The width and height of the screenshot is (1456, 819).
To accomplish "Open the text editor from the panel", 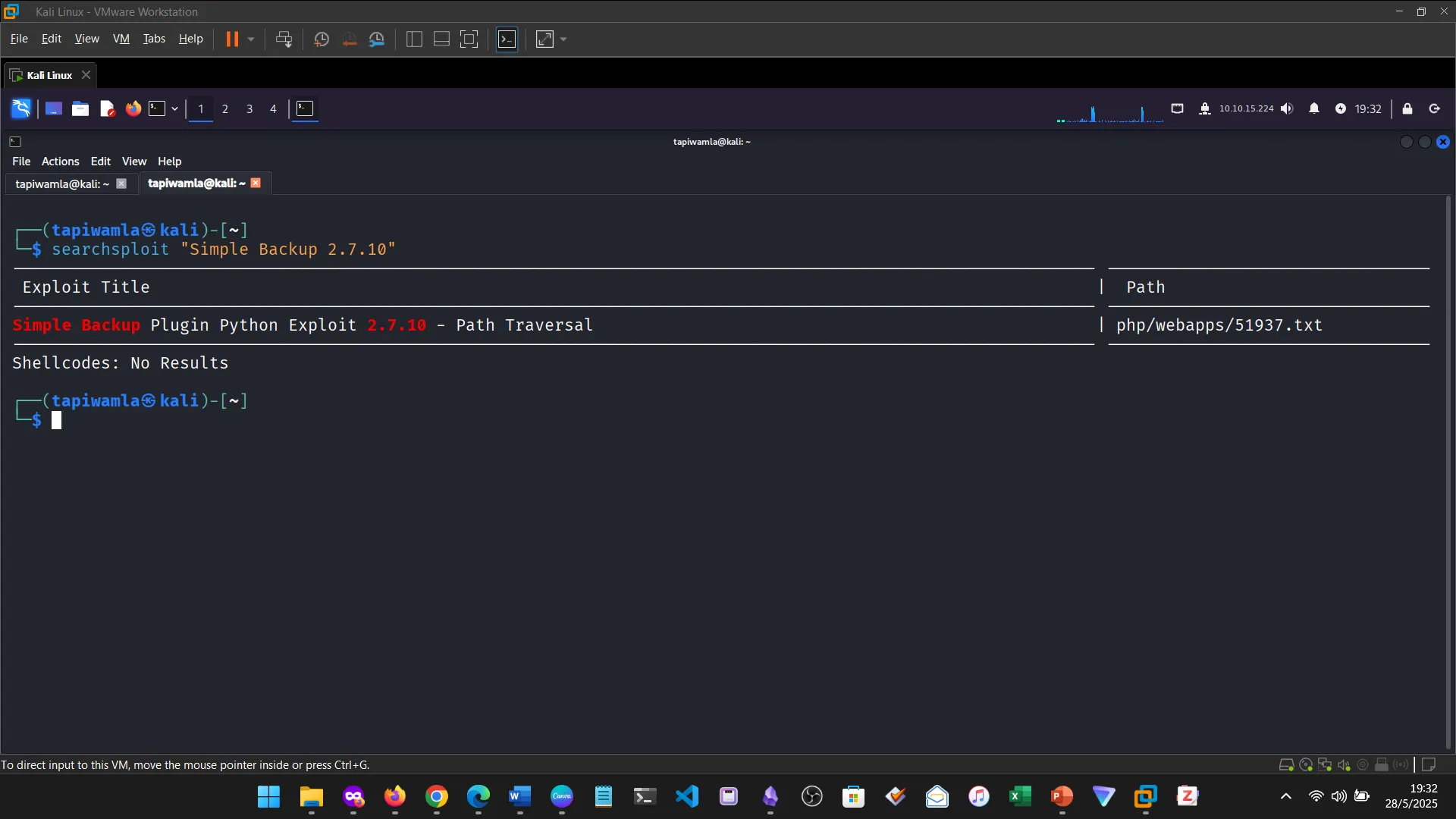I will click(107, 108).
